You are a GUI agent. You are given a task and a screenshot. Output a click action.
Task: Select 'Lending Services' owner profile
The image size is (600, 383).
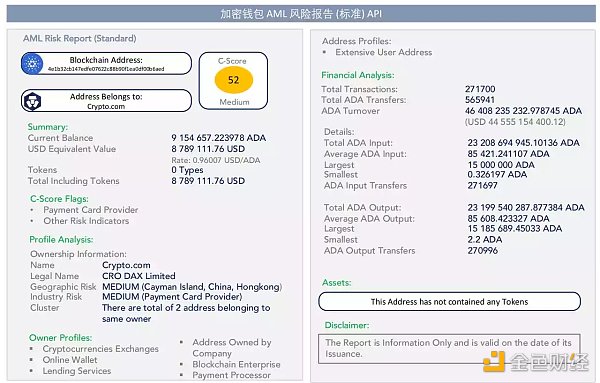[77, 371]
